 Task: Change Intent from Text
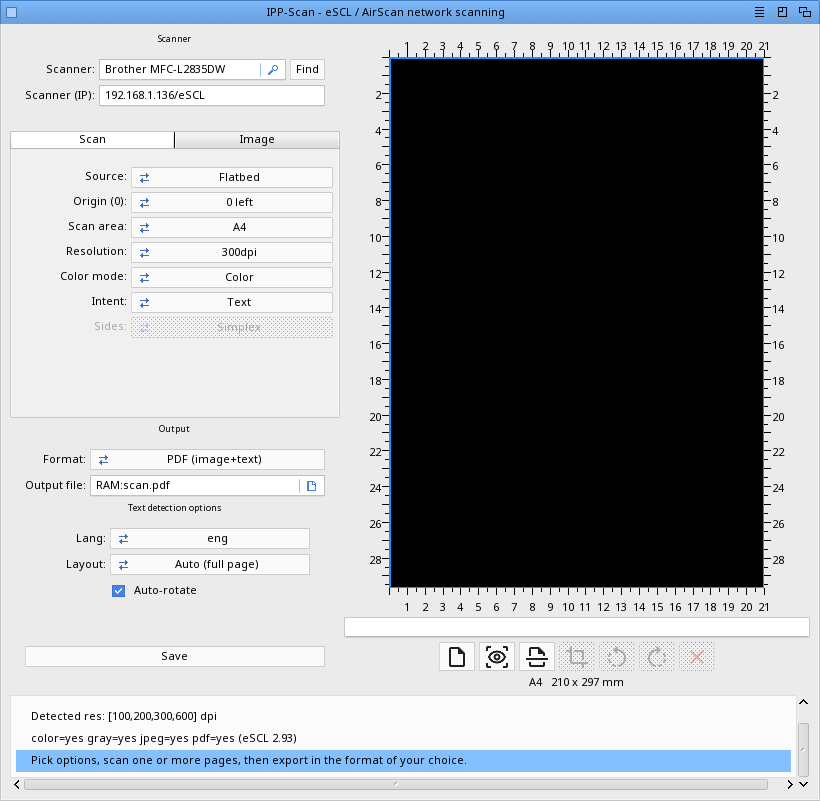pos(232,303)
